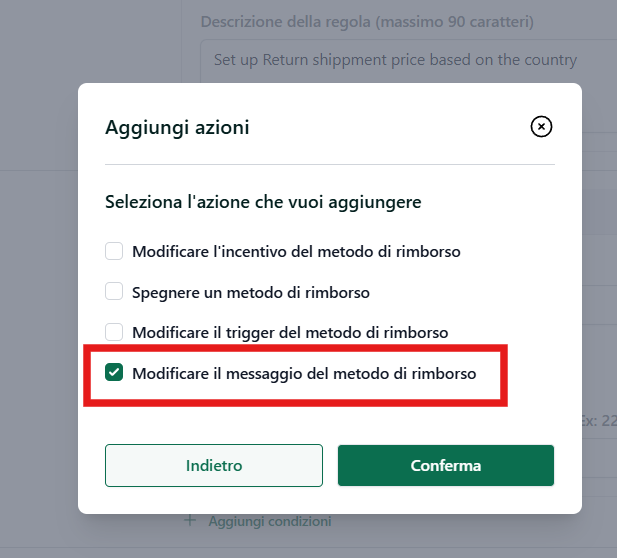Click the red highlighted box around the checked option
Viewport: 617px width, 558px height.
296,375
